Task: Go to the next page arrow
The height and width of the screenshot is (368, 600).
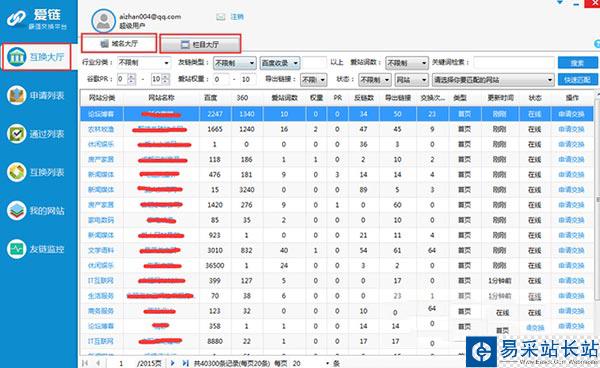Action: pyautogui.click(x=172, y=363)
